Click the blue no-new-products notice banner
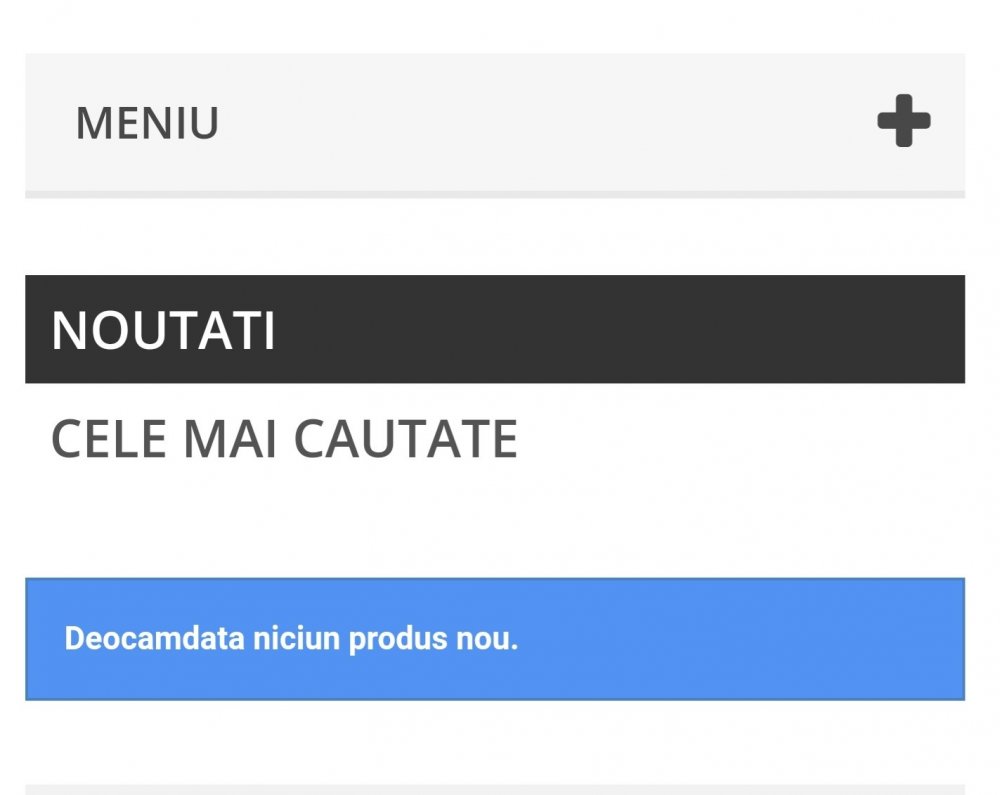Image resolution: width=1000 pixels, height=795 pixels. [494, 639]
